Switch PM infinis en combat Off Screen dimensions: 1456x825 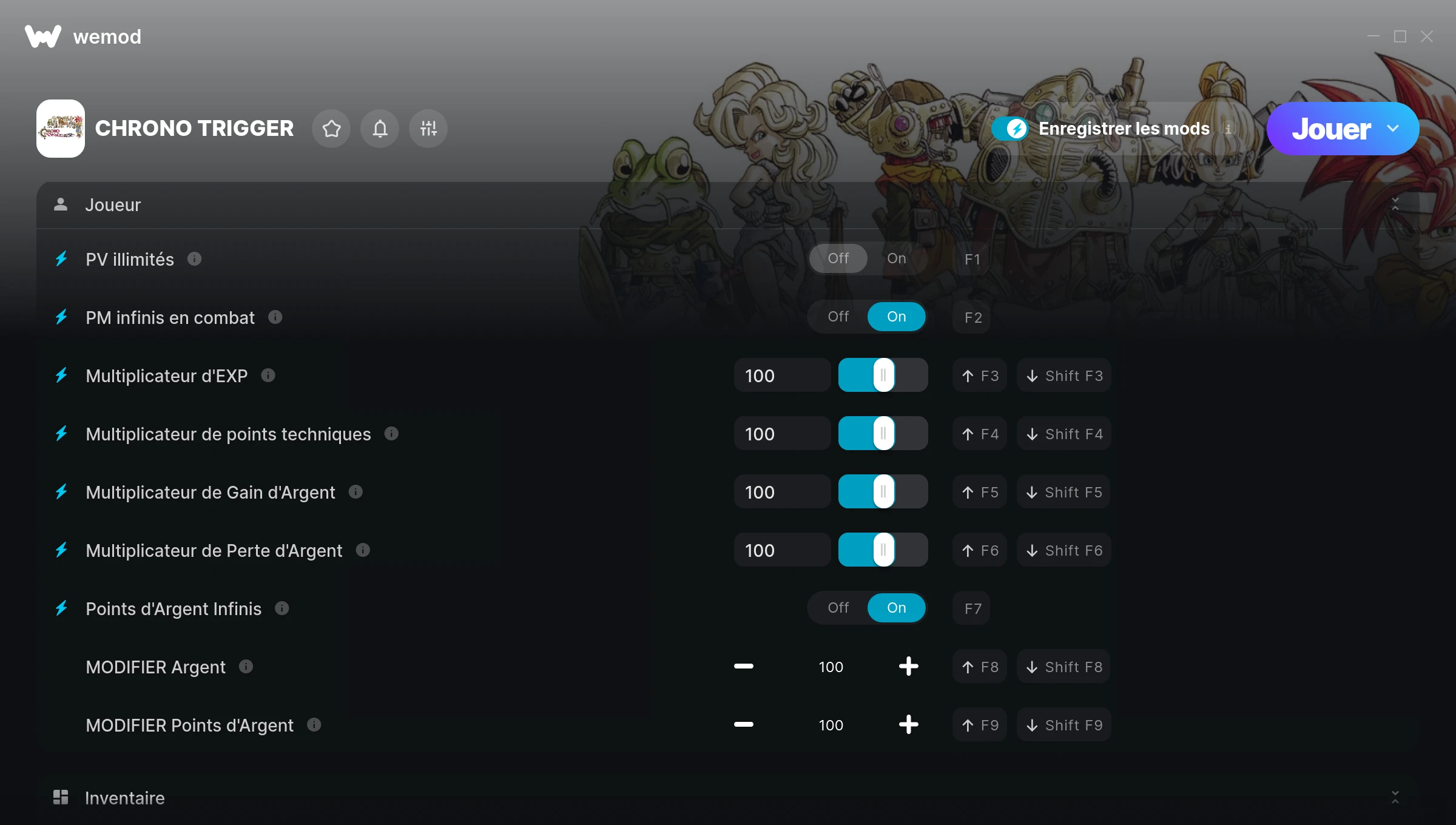pyautogui.click(x=838, y=317)
